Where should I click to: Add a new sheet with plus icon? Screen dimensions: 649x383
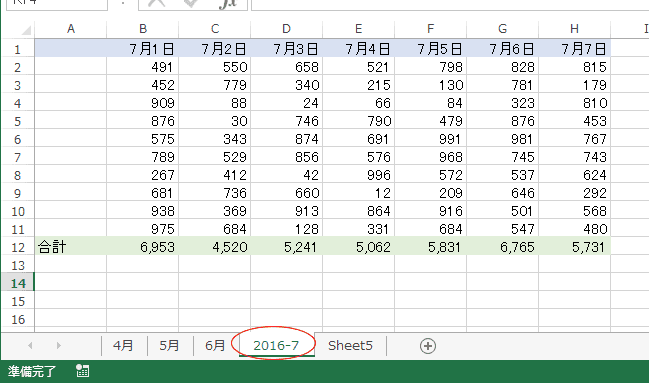[428, 346]
